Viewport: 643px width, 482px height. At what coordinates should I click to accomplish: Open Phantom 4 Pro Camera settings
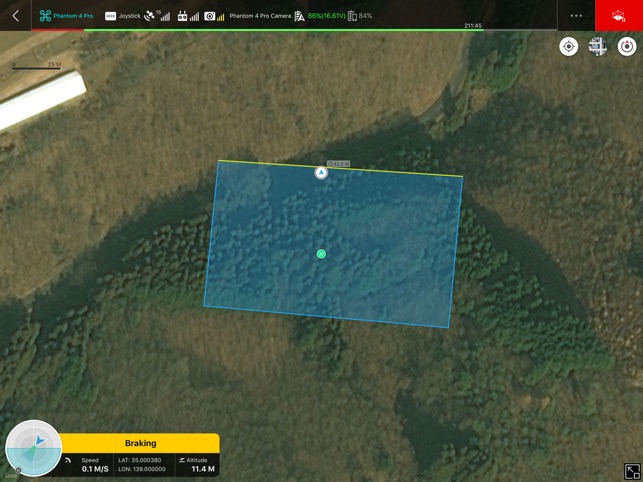(259, 16)
